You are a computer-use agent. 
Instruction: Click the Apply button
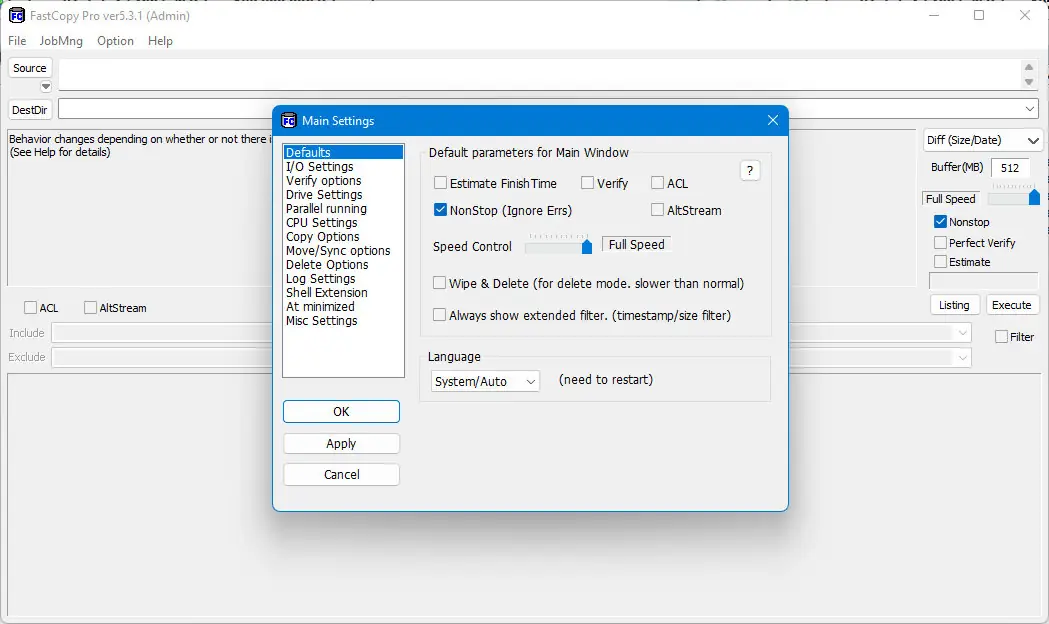point(341,443)
